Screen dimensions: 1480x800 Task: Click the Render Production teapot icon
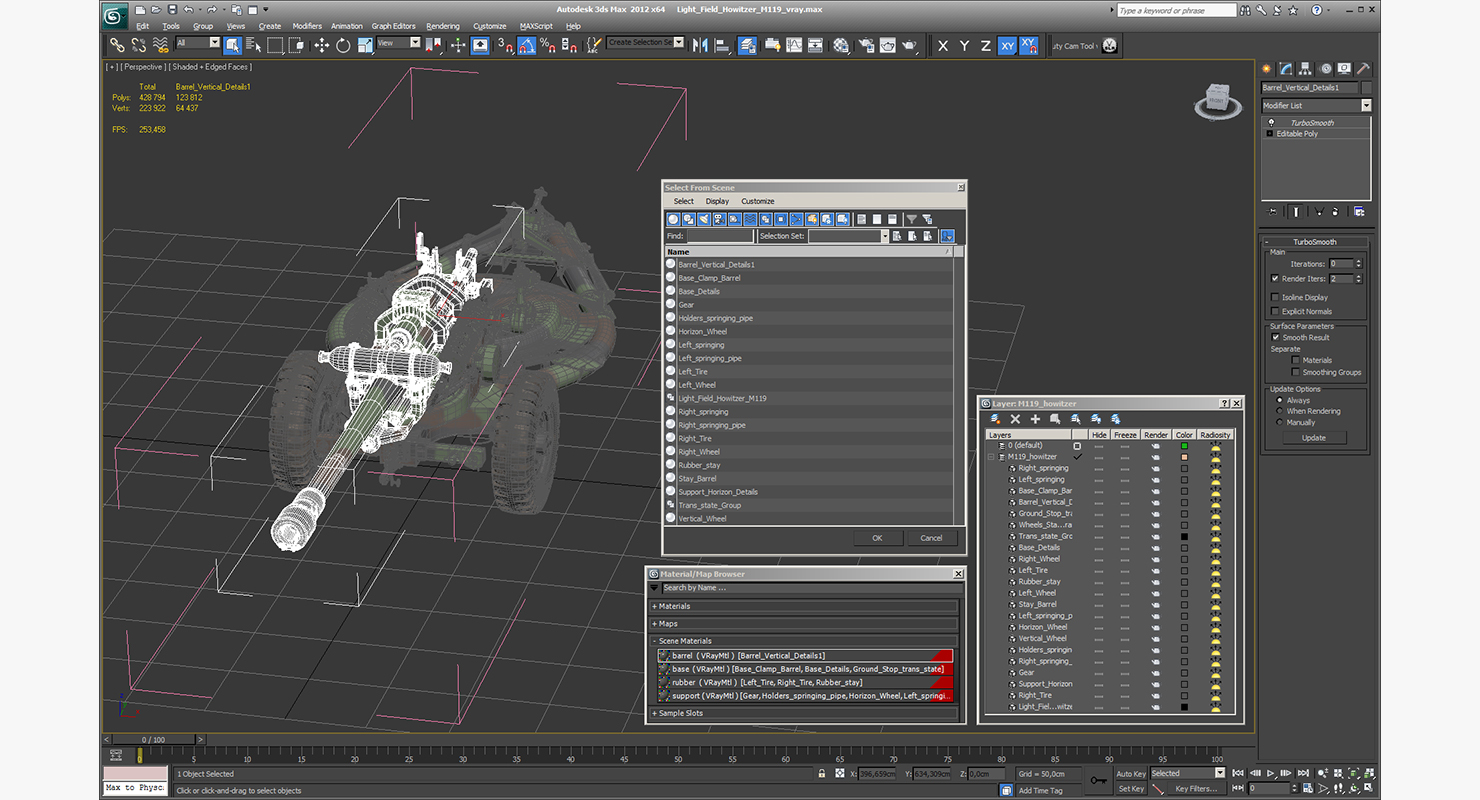coord(909,45)
